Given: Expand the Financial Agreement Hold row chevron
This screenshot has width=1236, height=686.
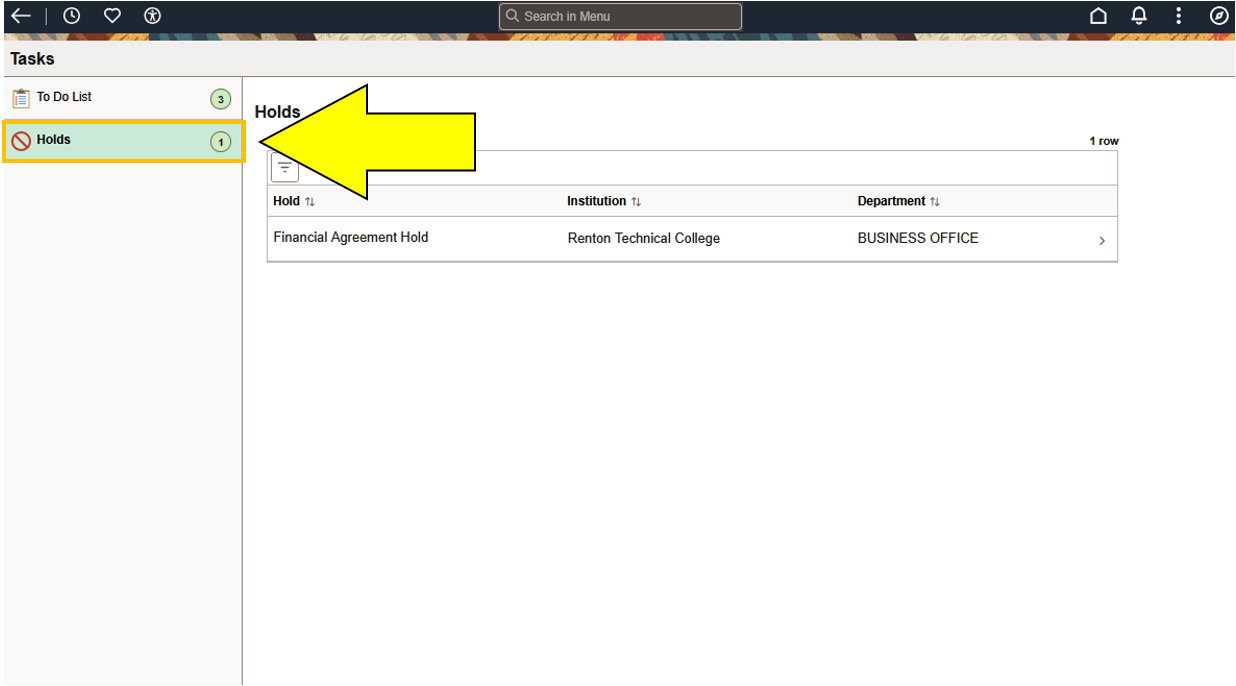Looking at the screenshot, I should (x=1102, y=240).
